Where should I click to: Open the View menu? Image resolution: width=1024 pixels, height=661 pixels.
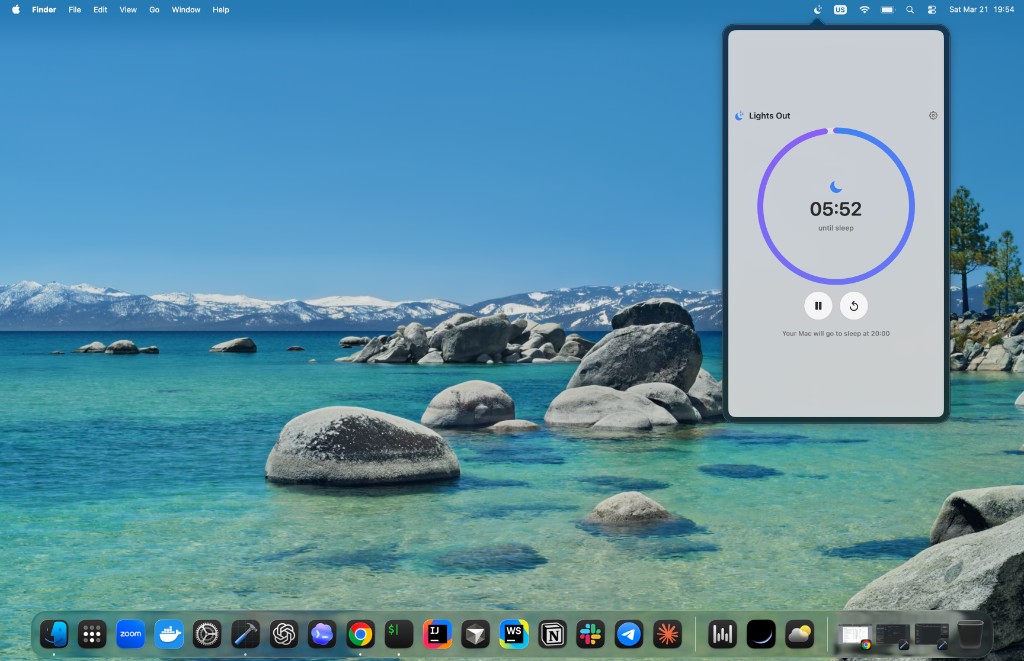(x=128, y=10)
